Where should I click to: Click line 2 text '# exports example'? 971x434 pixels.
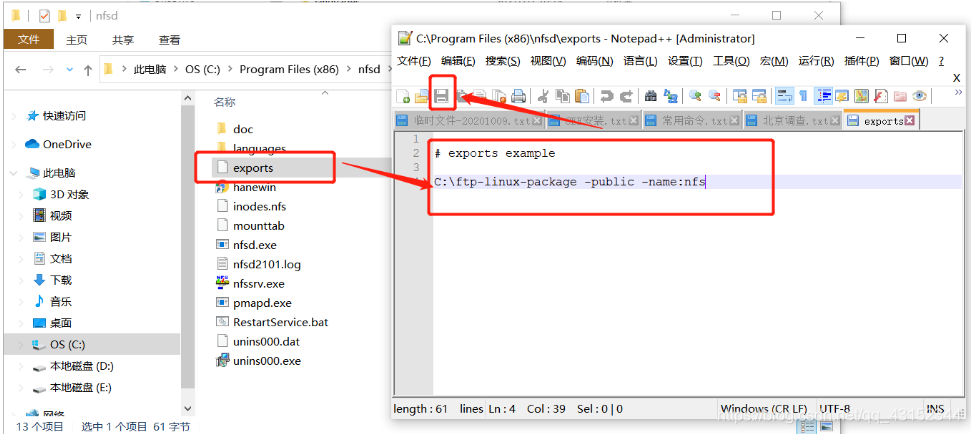(x=495, y=153)
